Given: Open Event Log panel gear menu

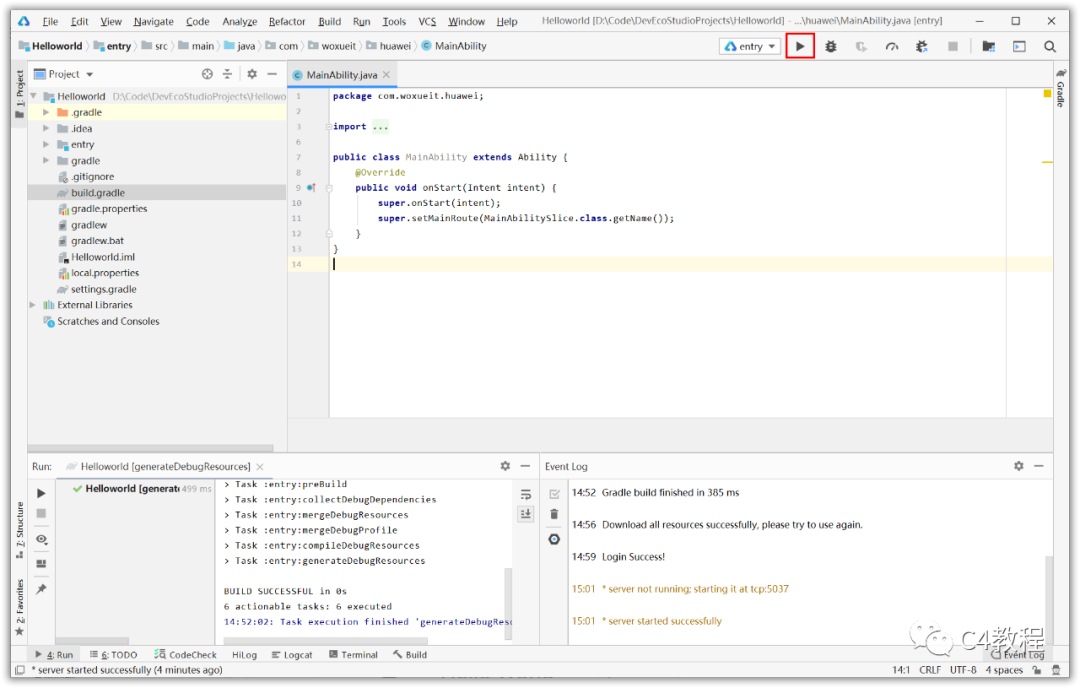Looking at the screenshot, I should 1019,466.
